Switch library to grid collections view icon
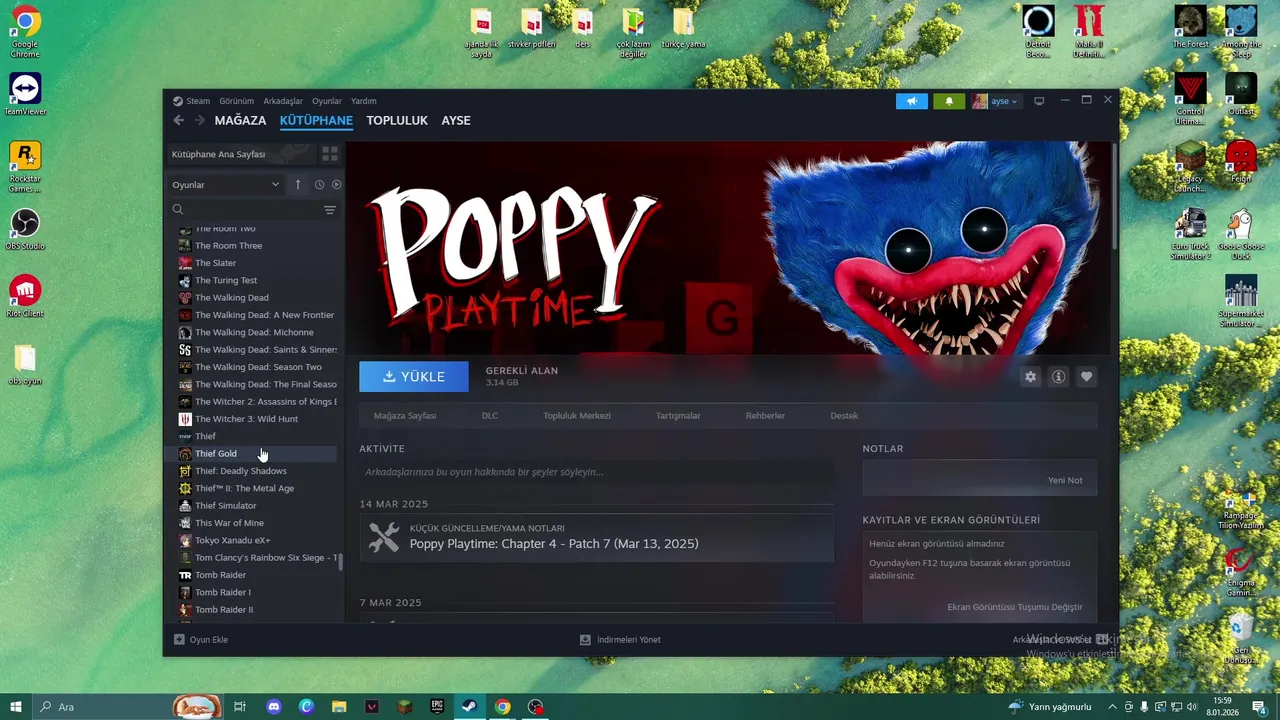Image resolution: width=1280 pixels, height=720 pixels. (329, 154)
